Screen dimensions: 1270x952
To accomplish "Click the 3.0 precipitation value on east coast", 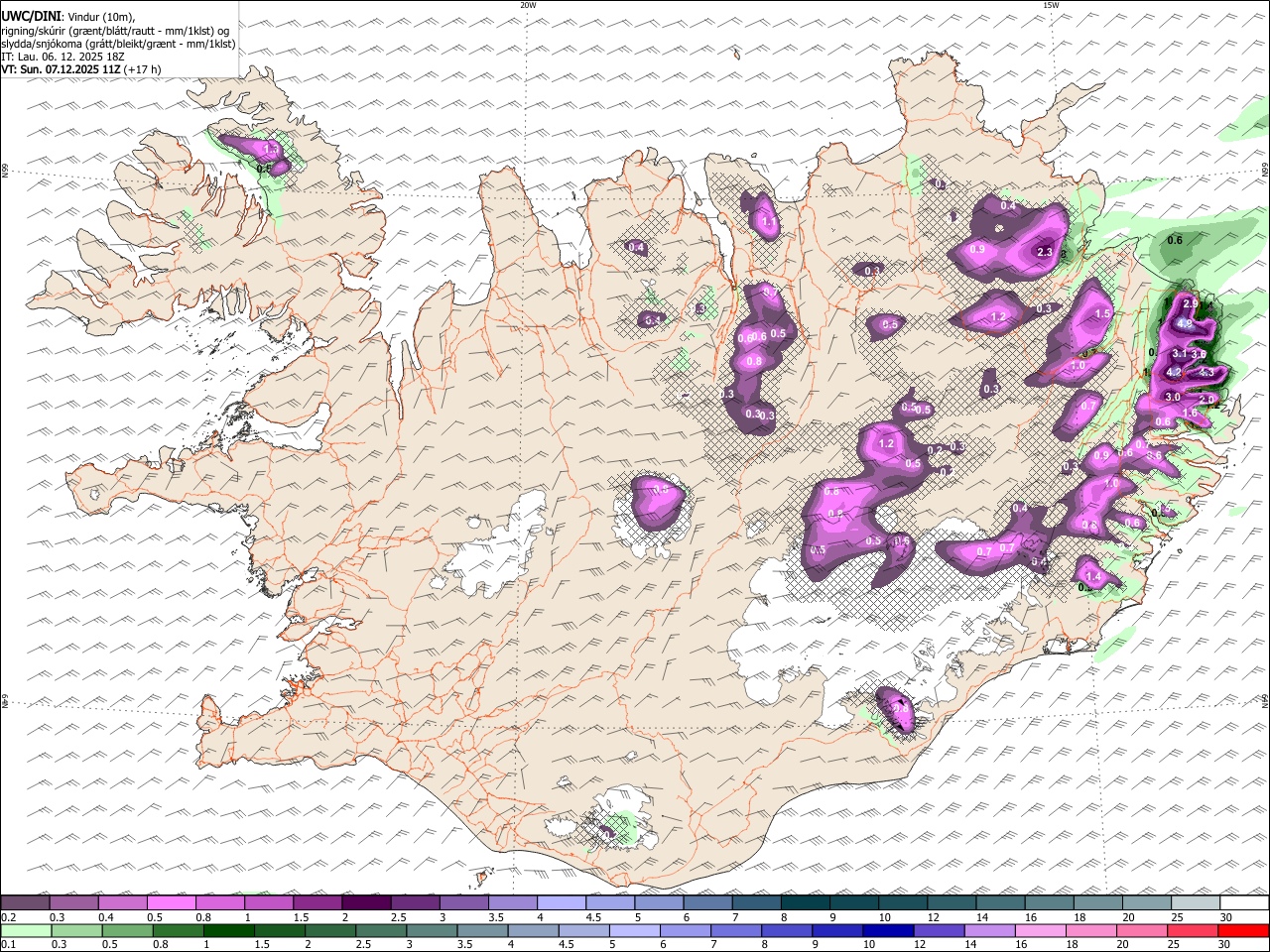I will 1173,397.
